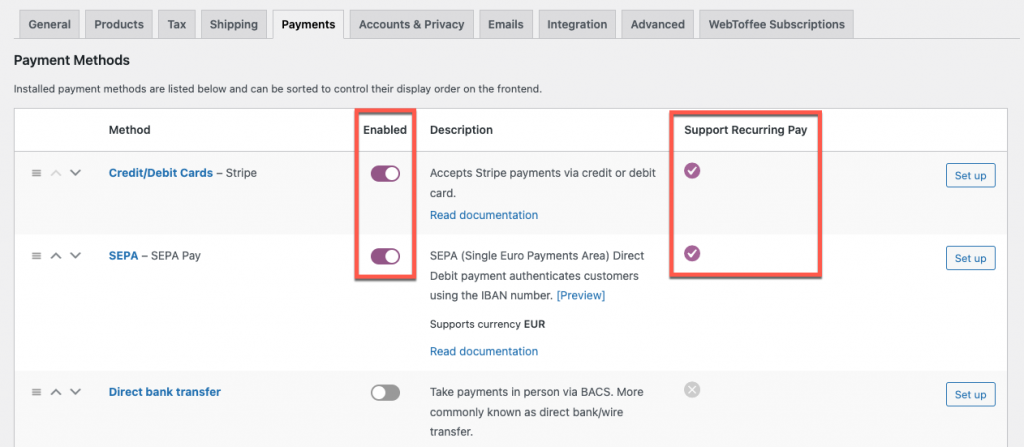Click the move-up arrow in Credit/Debit Cards row

pos(56,173)
